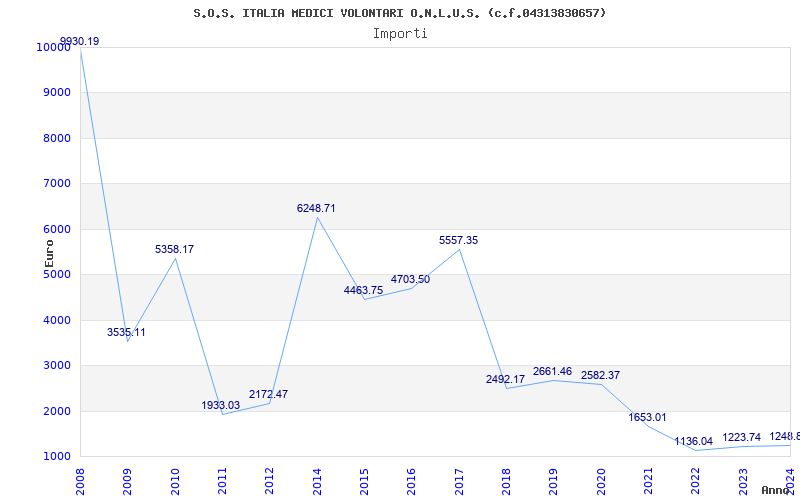The width and height of the screenshot is (800, 500).
Task: Click the 2492.17 data label
Action: pos(506,379)
